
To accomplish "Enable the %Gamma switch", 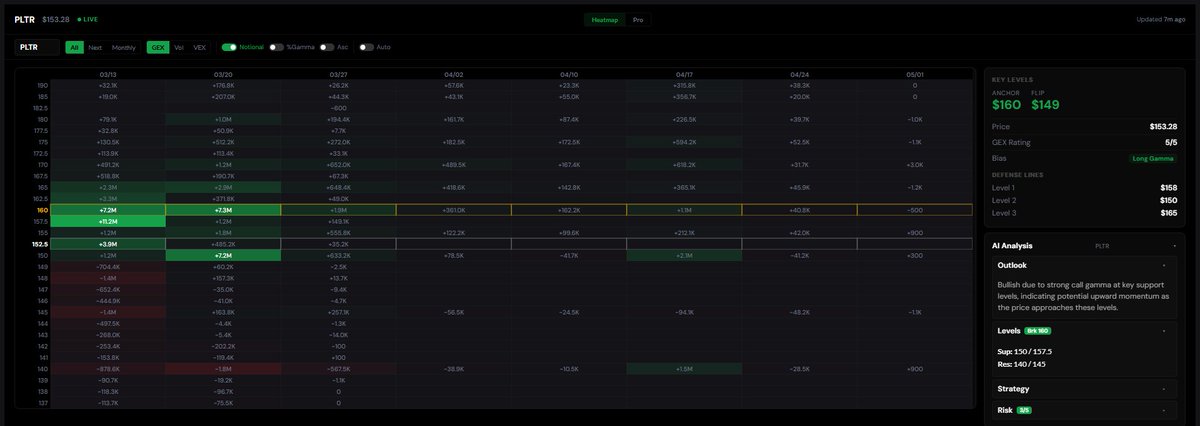I will tap(276, 46).
